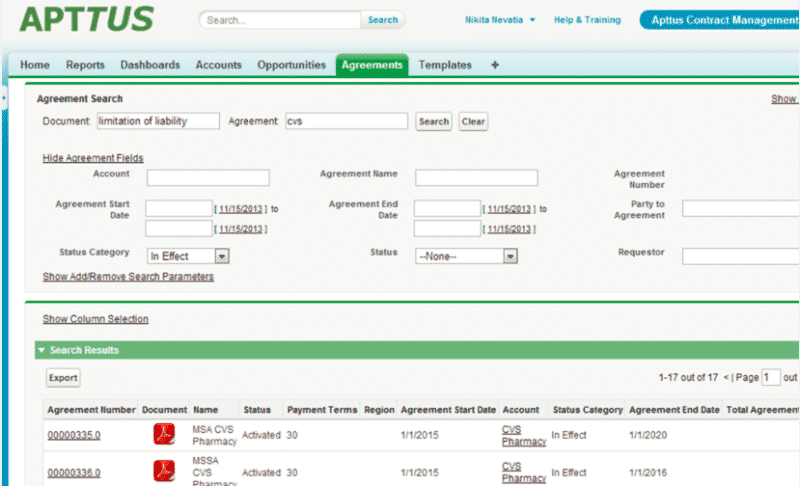Image resolution: width=800 pixels, height=486 pixels.
Task: Click the Export button
Action: (63, 378)
